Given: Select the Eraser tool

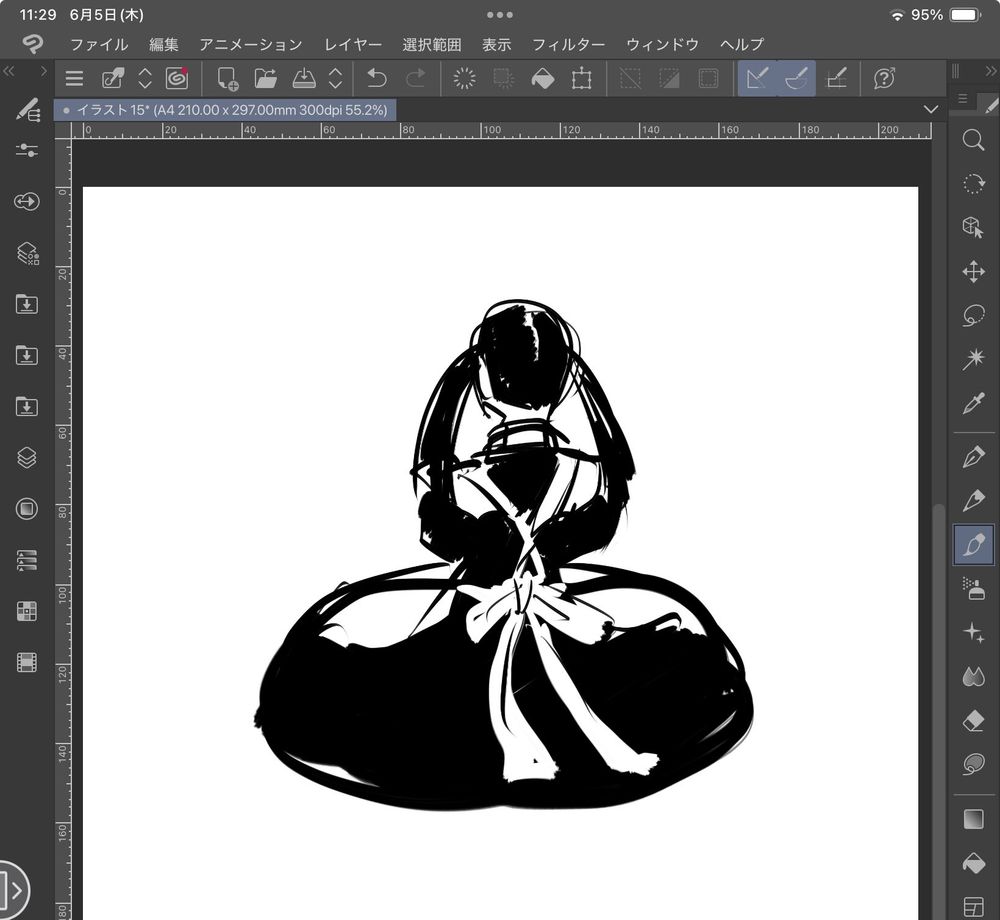Looking at the screenshot, I should [973, 721].
